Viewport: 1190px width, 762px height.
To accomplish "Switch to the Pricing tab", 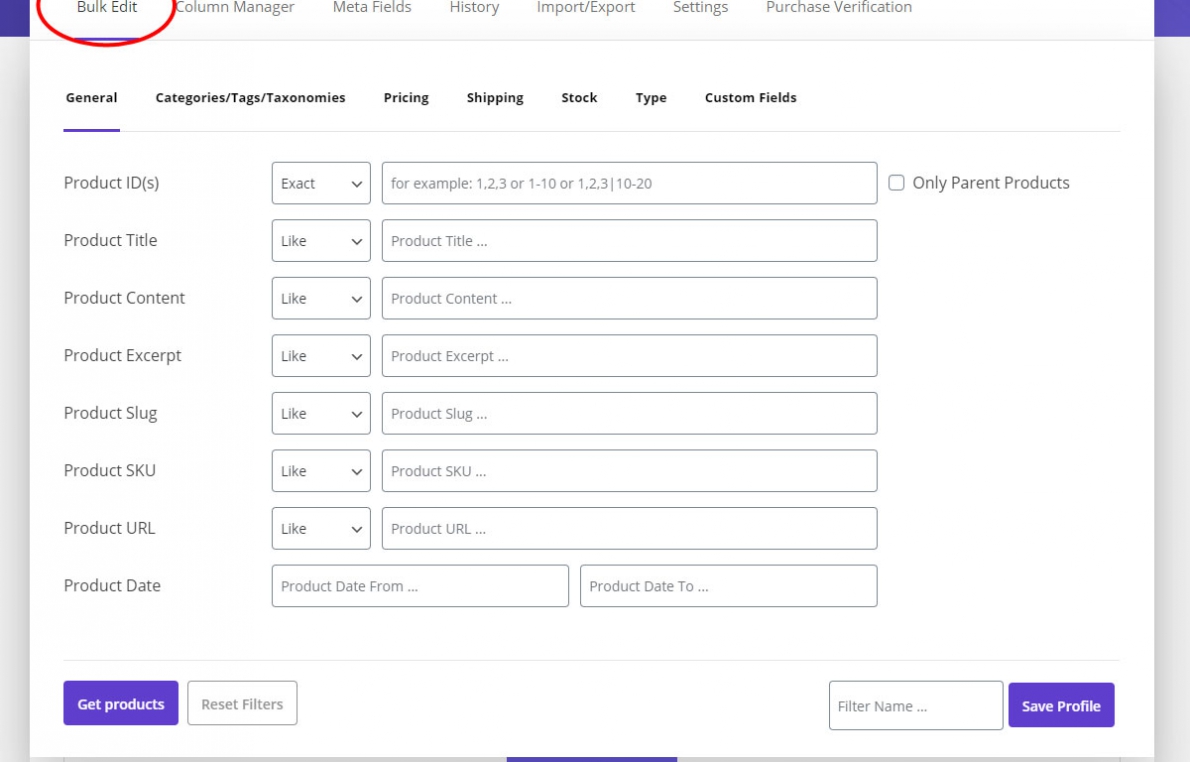I will tap(405, 97).
